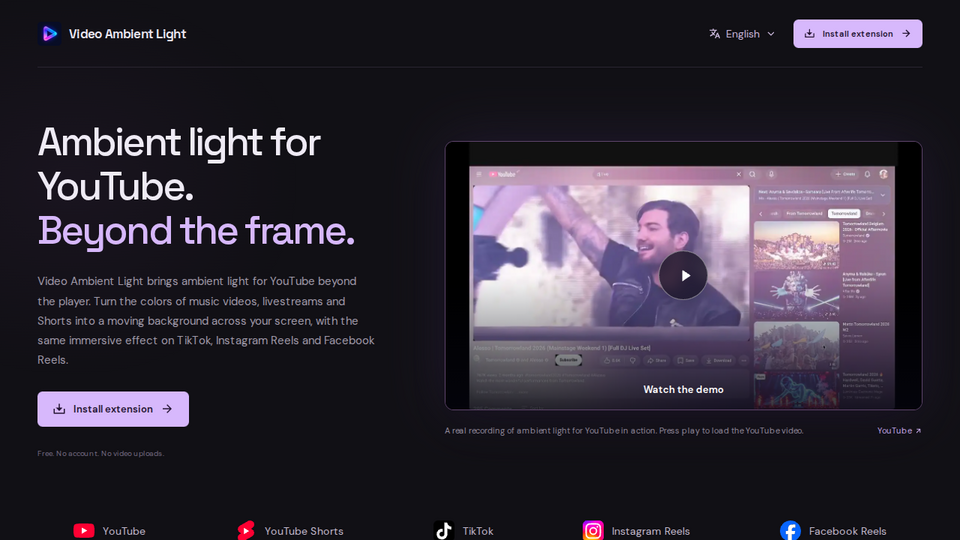Click the 'Free. No account. No video uploads.' note

pyautogui.click(x=101, y=454)
